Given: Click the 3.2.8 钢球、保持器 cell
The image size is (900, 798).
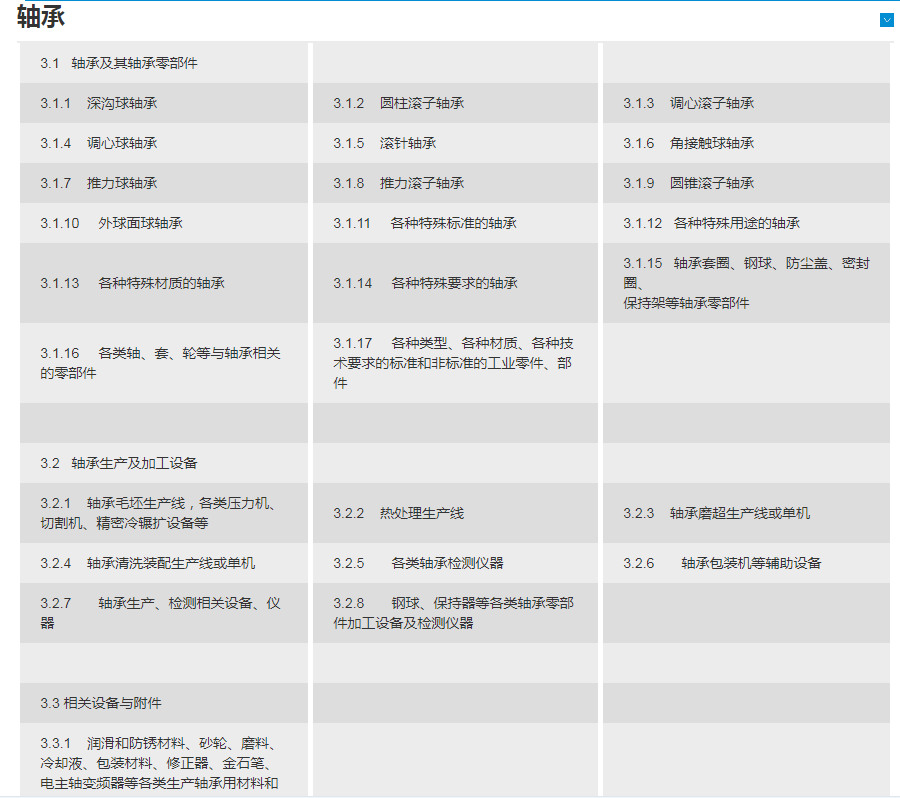Looking at the screenshot, I should click(455, 613).
